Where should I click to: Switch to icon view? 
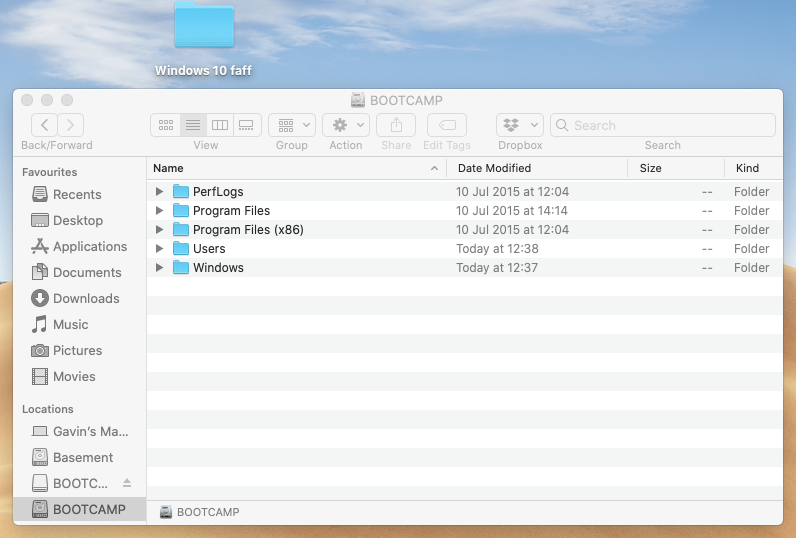165,125
